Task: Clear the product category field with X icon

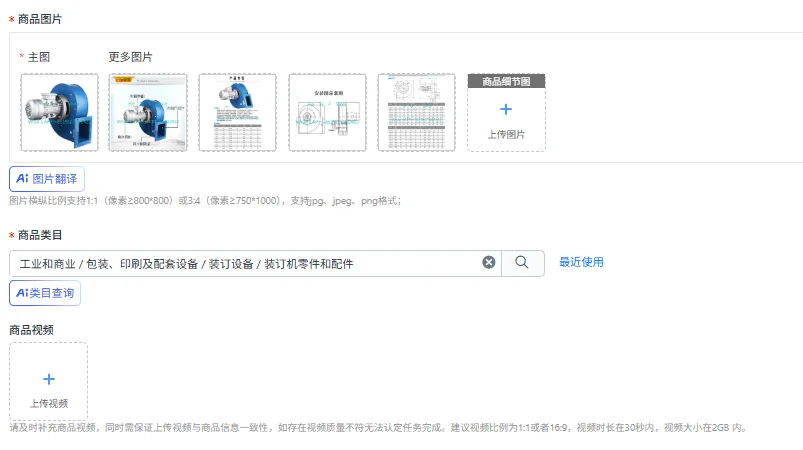Action: click(489, 263)
